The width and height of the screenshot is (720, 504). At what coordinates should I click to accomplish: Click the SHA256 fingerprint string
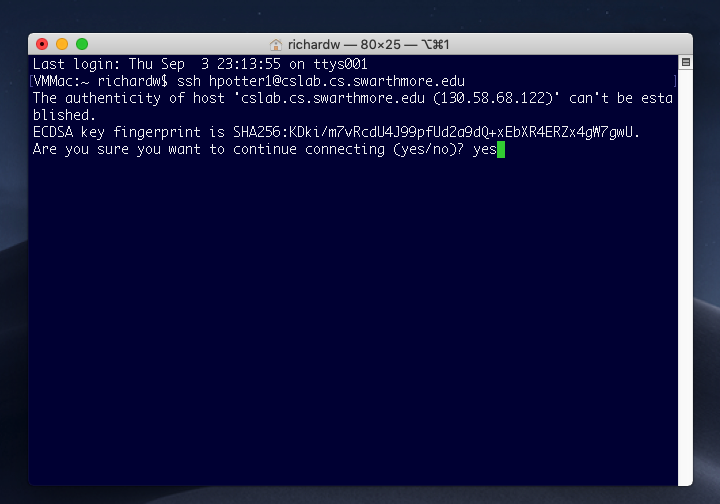tap(436, 132)
